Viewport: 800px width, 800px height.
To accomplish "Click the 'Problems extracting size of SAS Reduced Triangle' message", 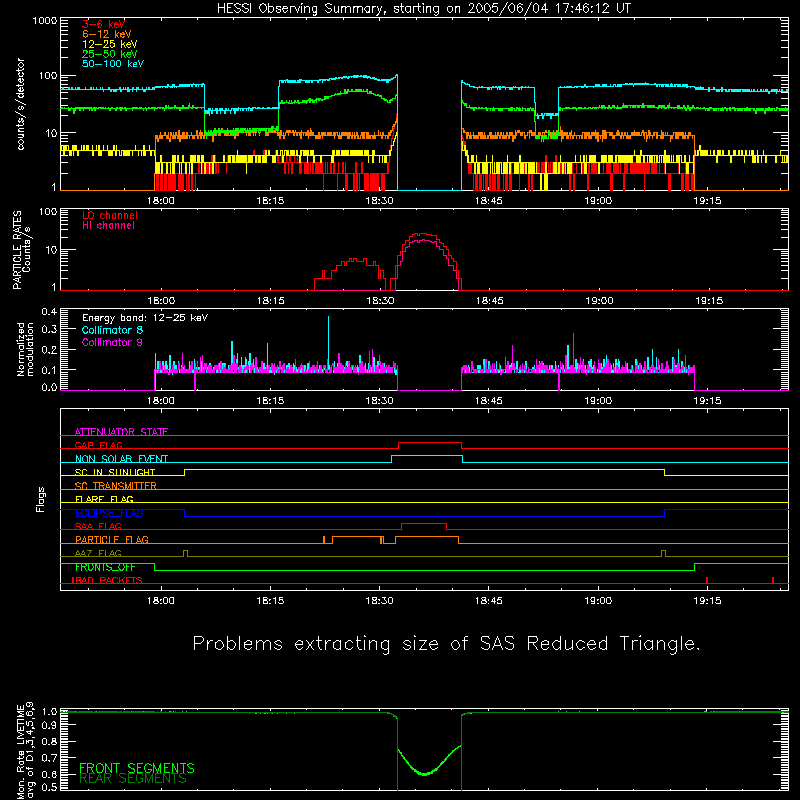I will (446, 644).
